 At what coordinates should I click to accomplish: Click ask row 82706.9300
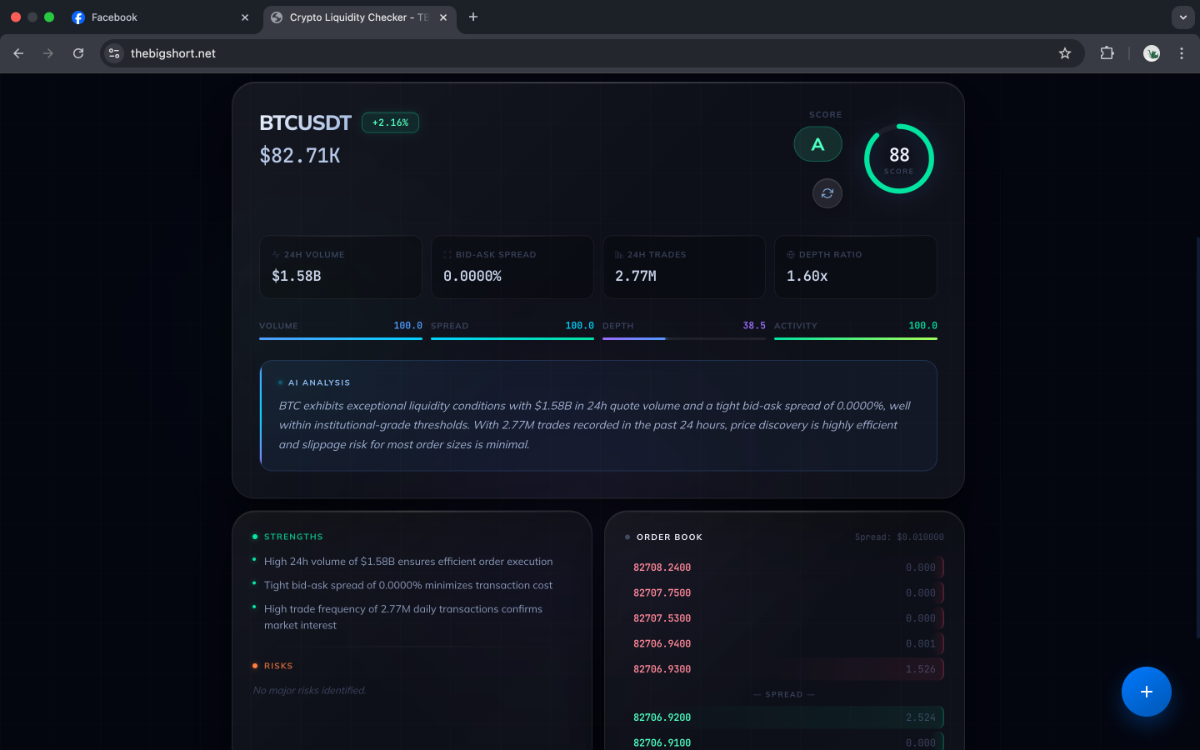[x=784, y=669]
